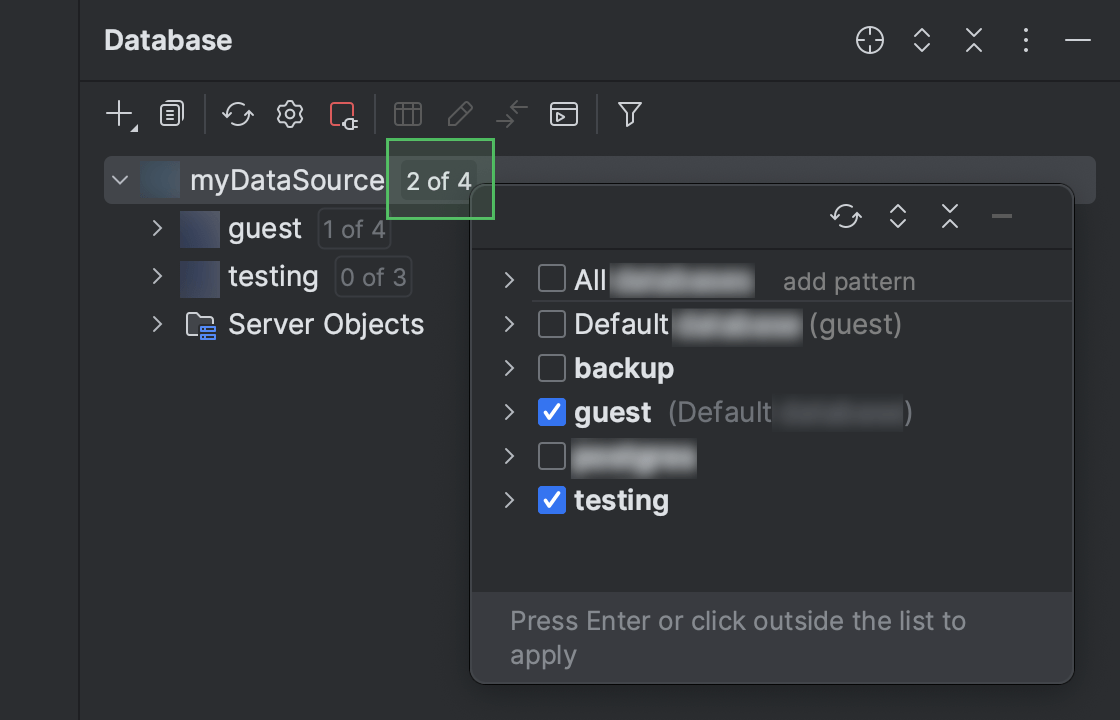The image size is (1120, 720).
Task: Uncheck the guest schema checkbox
Action: coord(552,412)
